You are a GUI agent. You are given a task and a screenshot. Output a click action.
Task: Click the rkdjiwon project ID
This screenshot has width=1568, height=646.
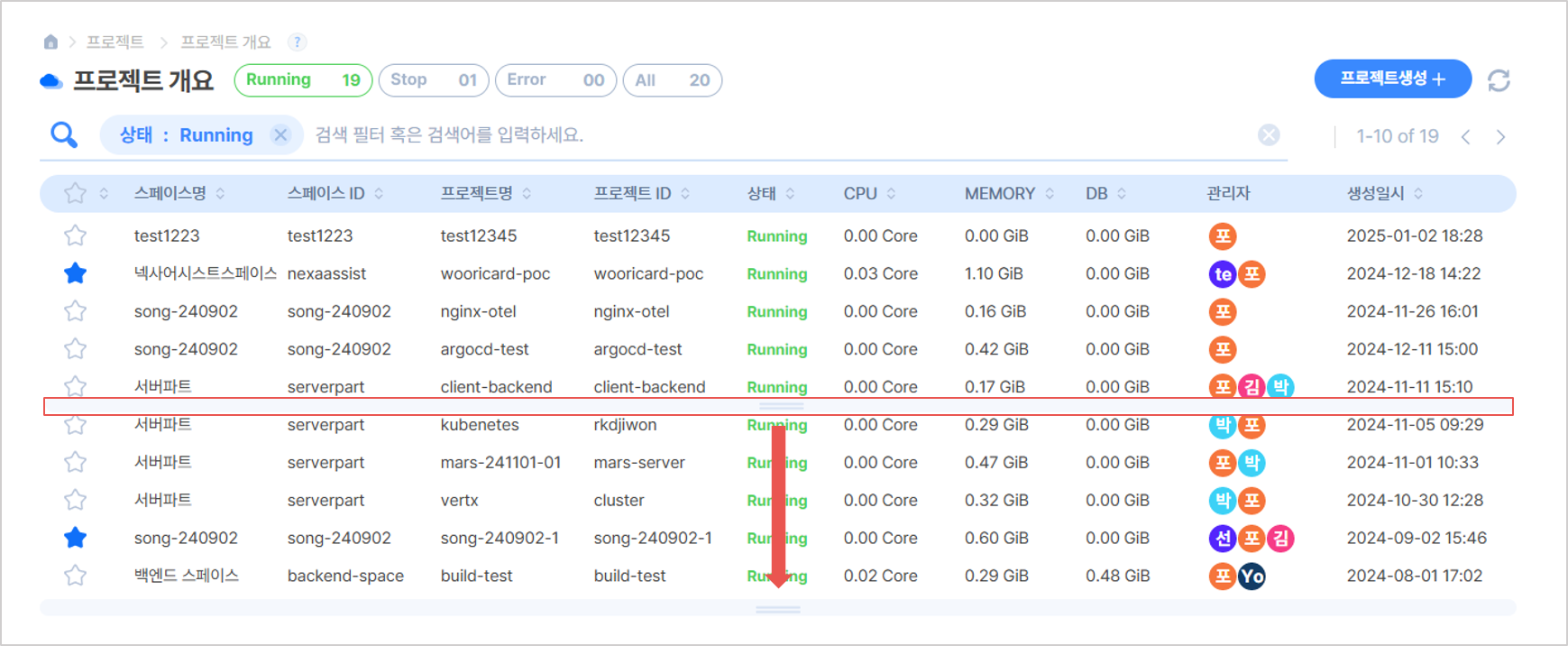pyautogui.click(x=625, y=425)
